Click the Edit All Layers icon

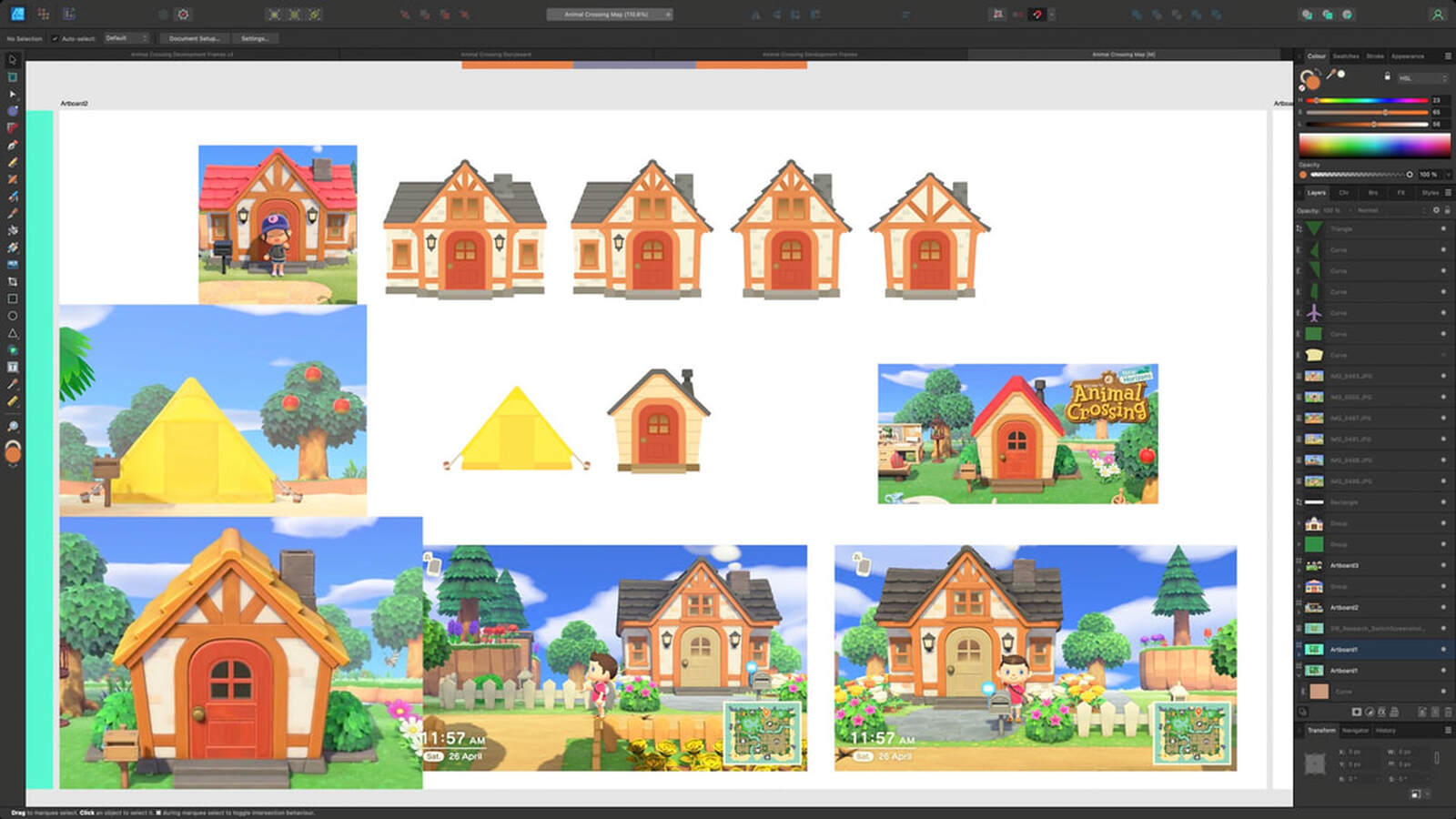pyautogui.click(x=1302, y=712)
